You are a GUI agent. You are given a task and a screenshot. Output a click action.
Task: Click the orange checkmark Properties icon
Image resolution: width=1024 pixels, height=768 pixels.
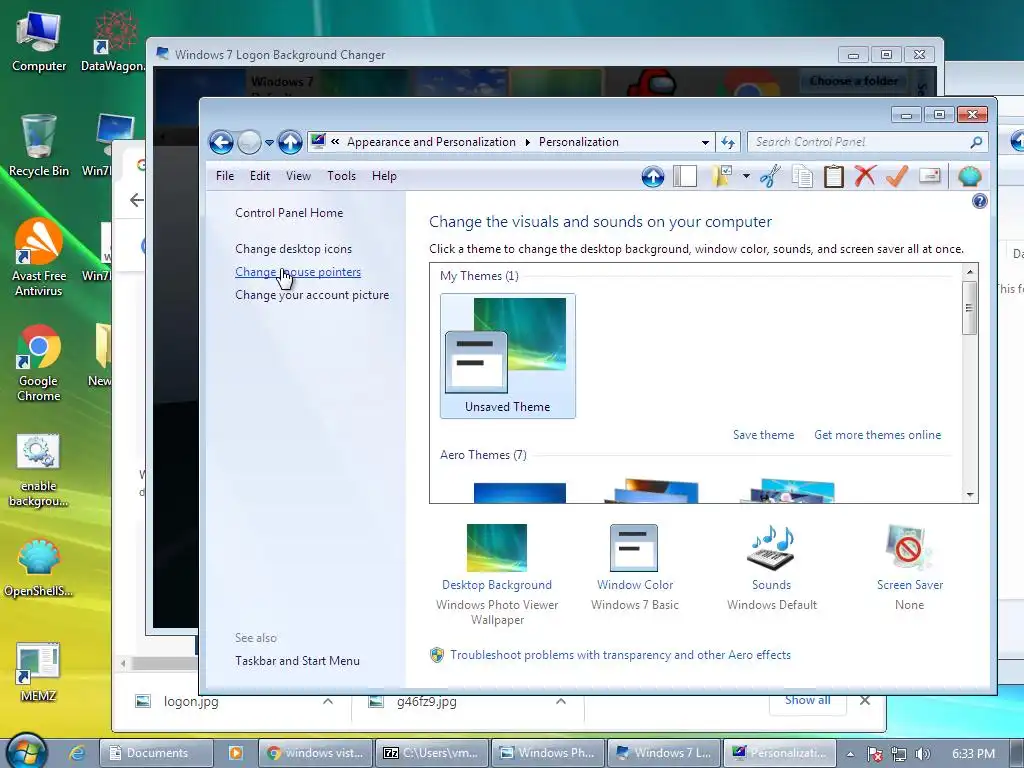[x=897, y=176]
